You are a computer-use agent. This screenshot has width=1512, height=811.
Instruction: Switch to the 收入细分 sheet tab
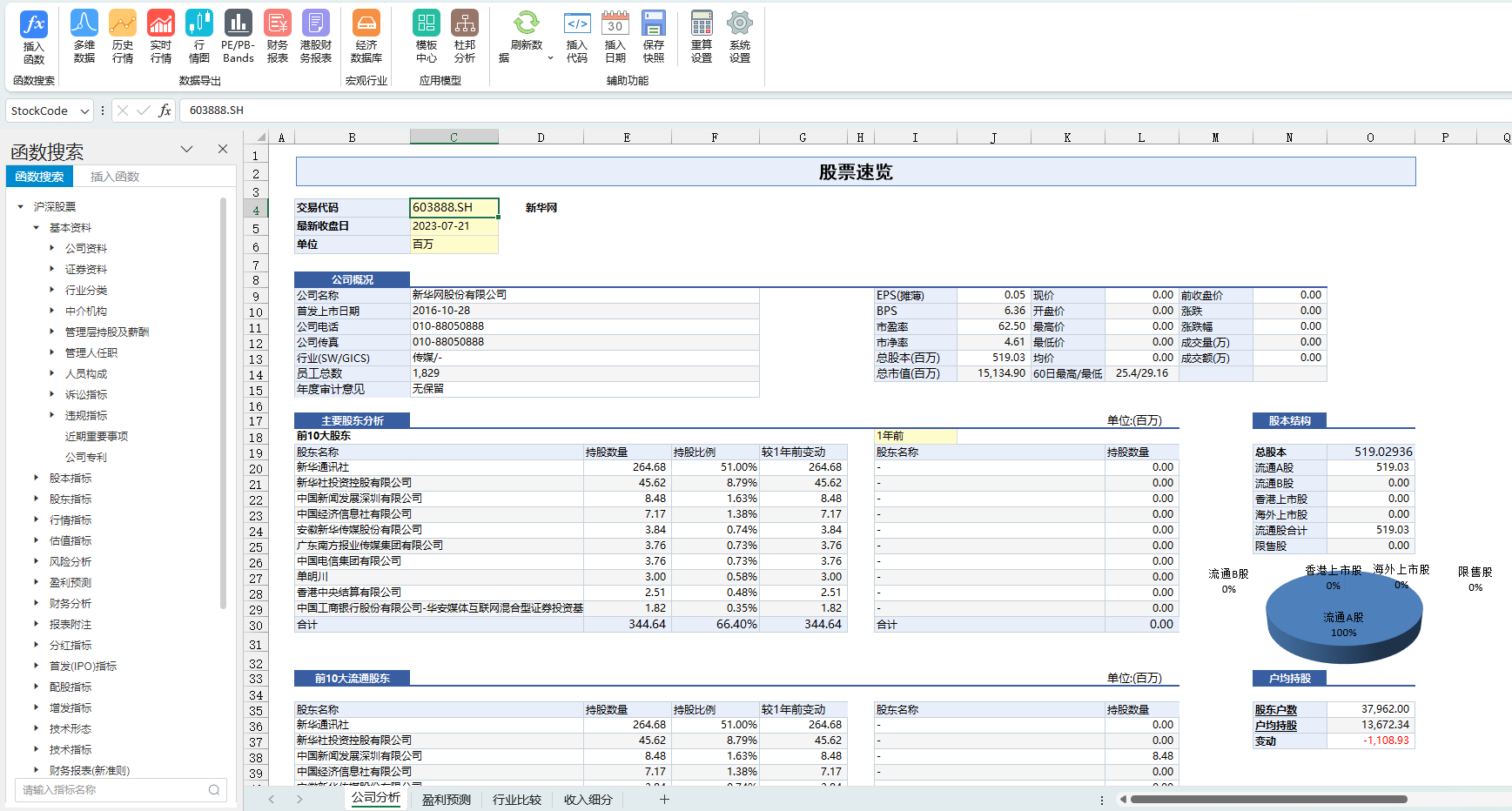[588, 800]
